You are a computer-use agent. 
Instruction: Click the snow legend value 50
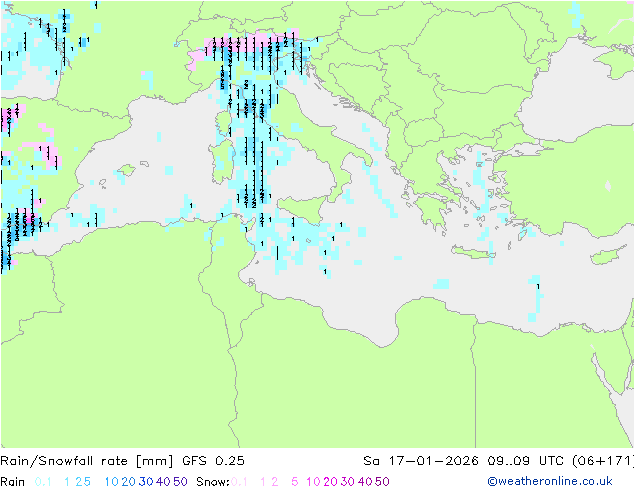[382, 482]
